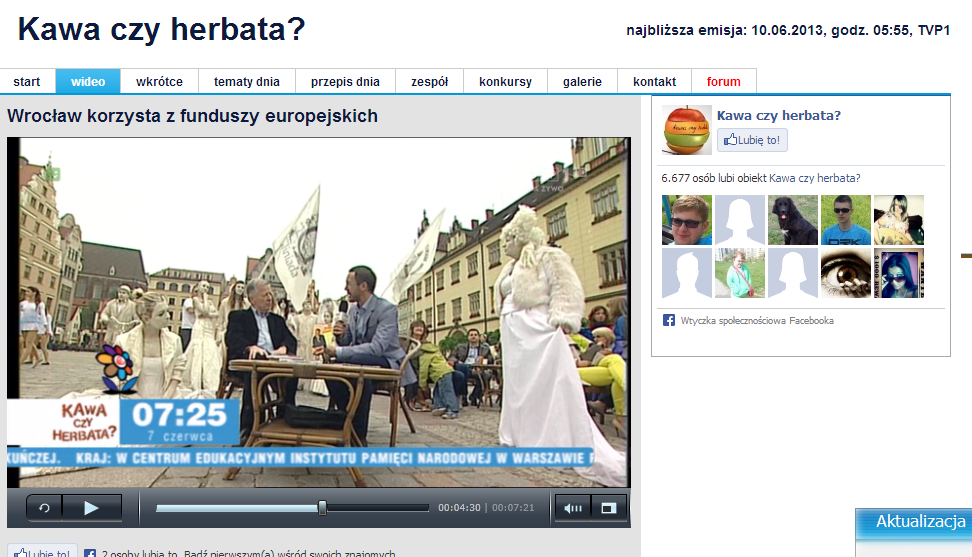Click the replay/restart video button
The width and height of the screenshot is (972, 557).
[44, 508]
